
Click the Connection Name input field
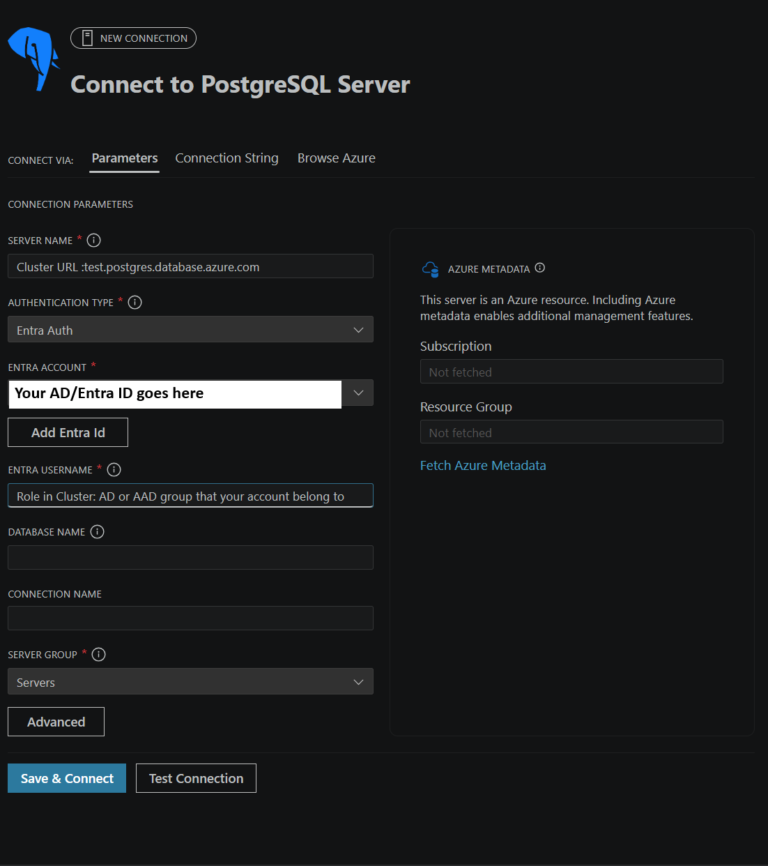(x=190, y=618)
